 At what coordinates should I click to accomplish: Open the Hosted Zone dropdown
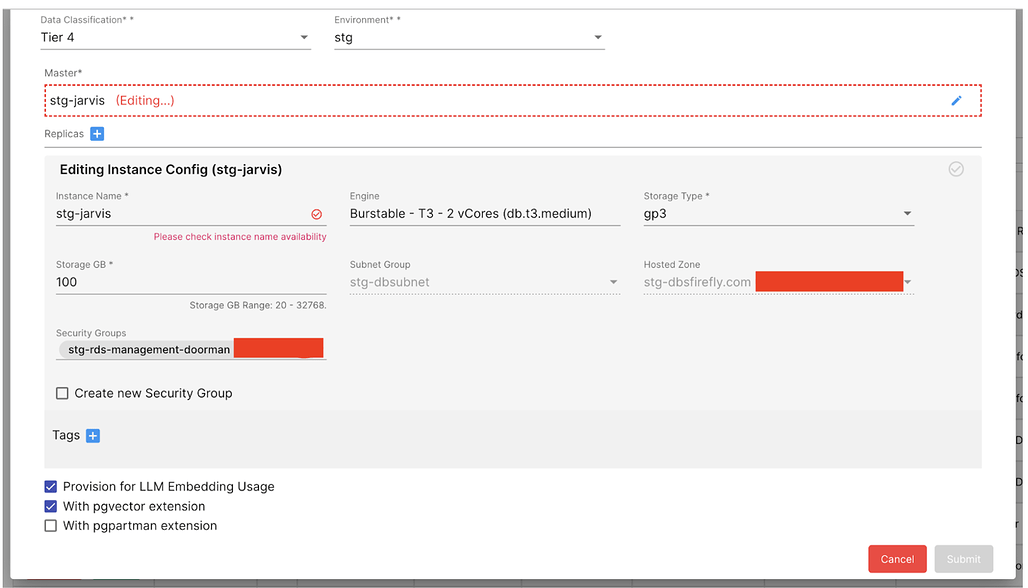tap(907, 282)
